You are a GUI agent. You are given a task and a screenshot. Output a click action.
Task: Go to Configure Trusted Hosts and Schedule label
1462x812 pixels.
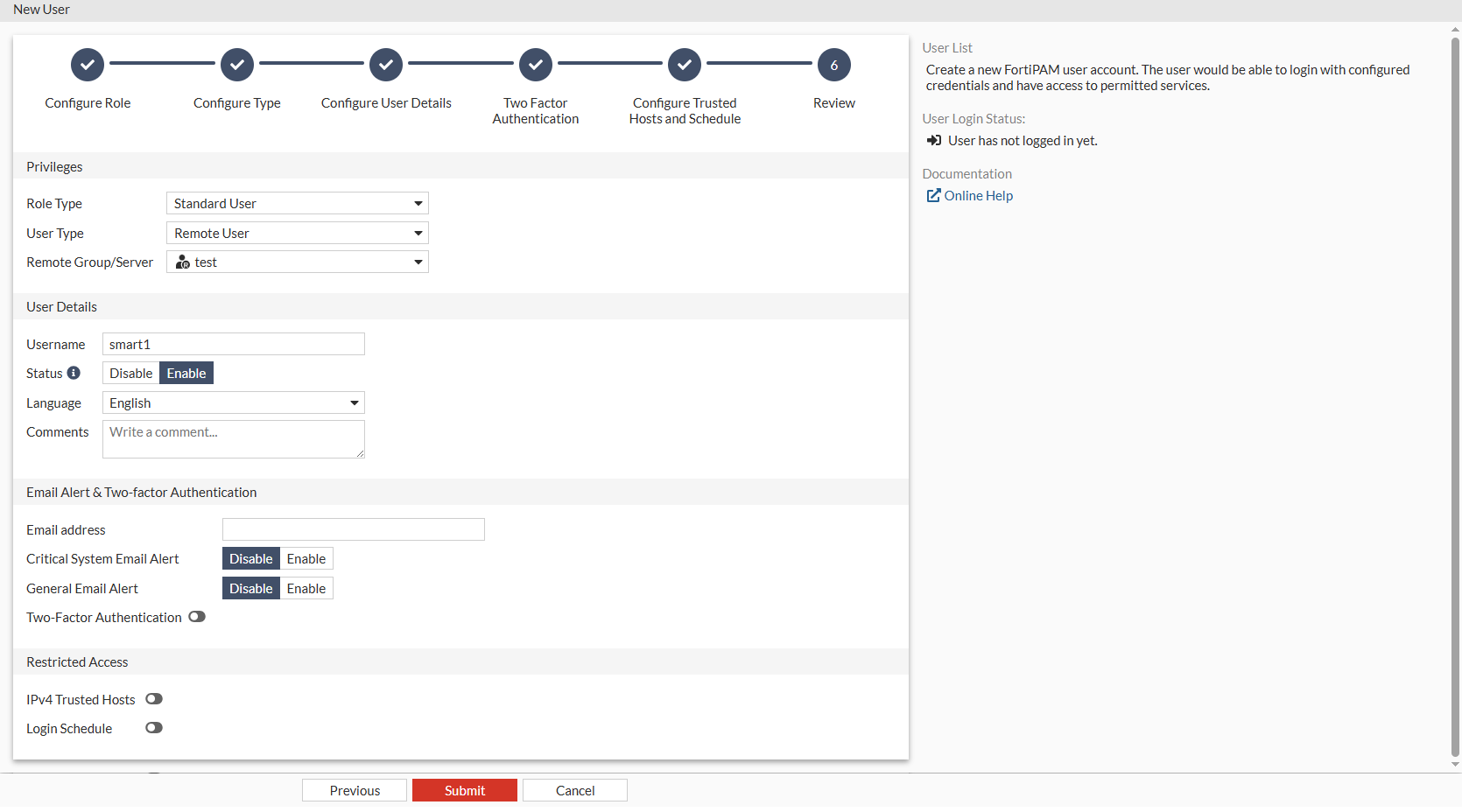tap(685, 111)
